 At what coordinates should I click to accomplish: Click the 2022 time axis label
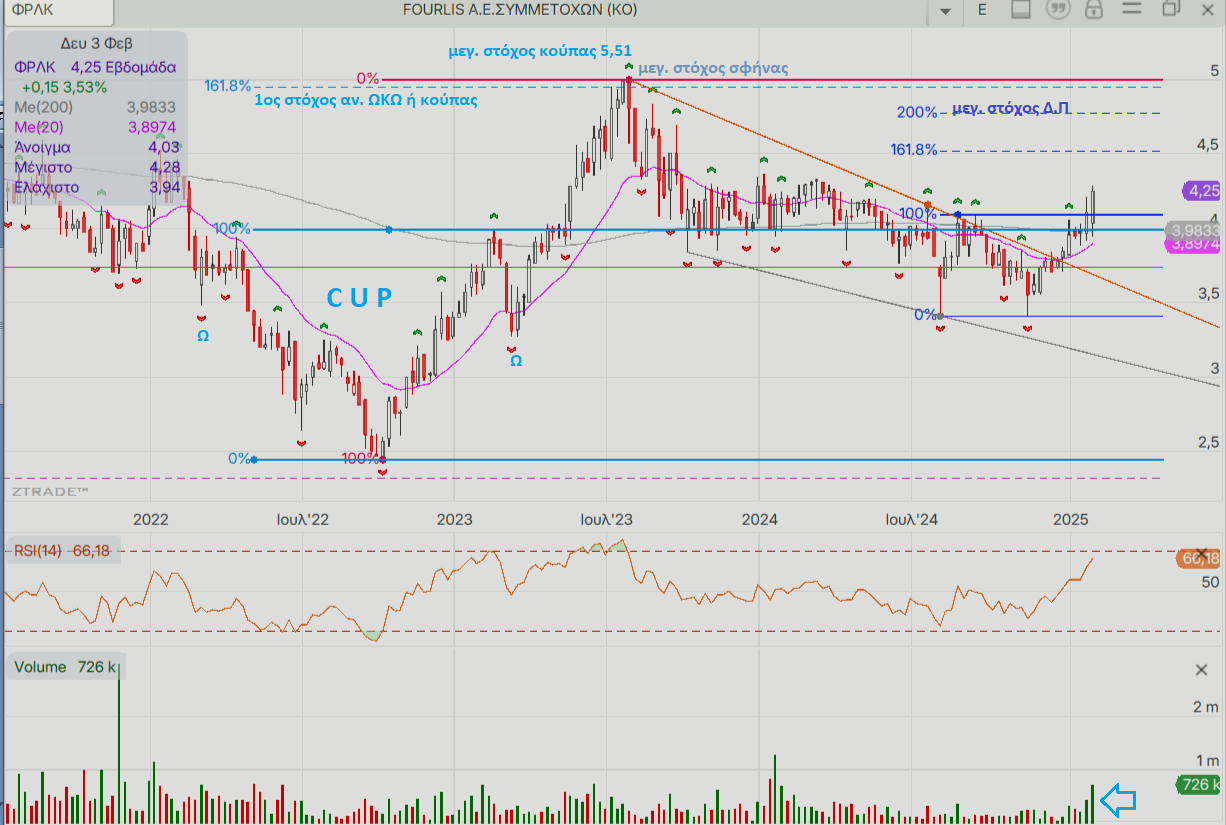pos(150,519)
